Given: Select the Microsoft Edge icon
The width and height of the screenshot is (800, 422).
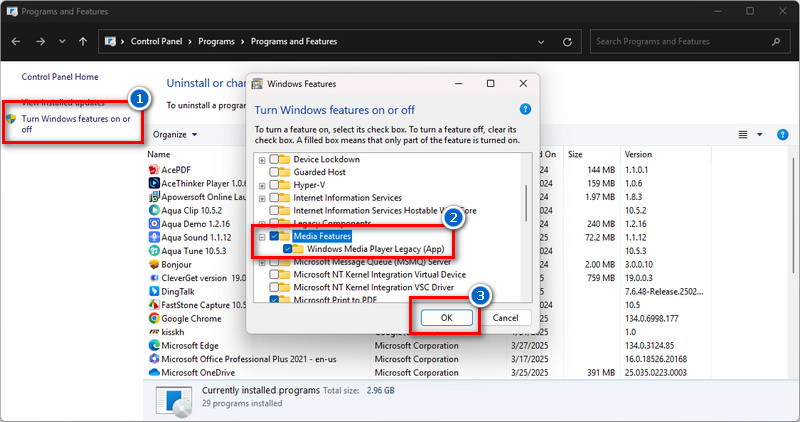Looking at the screenshot, I should tap(154, 345).
